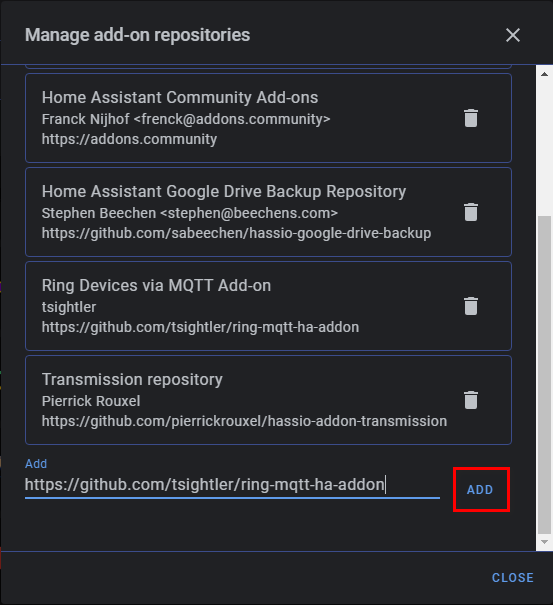This screenshot has width=553, height=605.
Task: Click the hassio-google-drive-backup GitHub URL
Action: tap(237, 233)
